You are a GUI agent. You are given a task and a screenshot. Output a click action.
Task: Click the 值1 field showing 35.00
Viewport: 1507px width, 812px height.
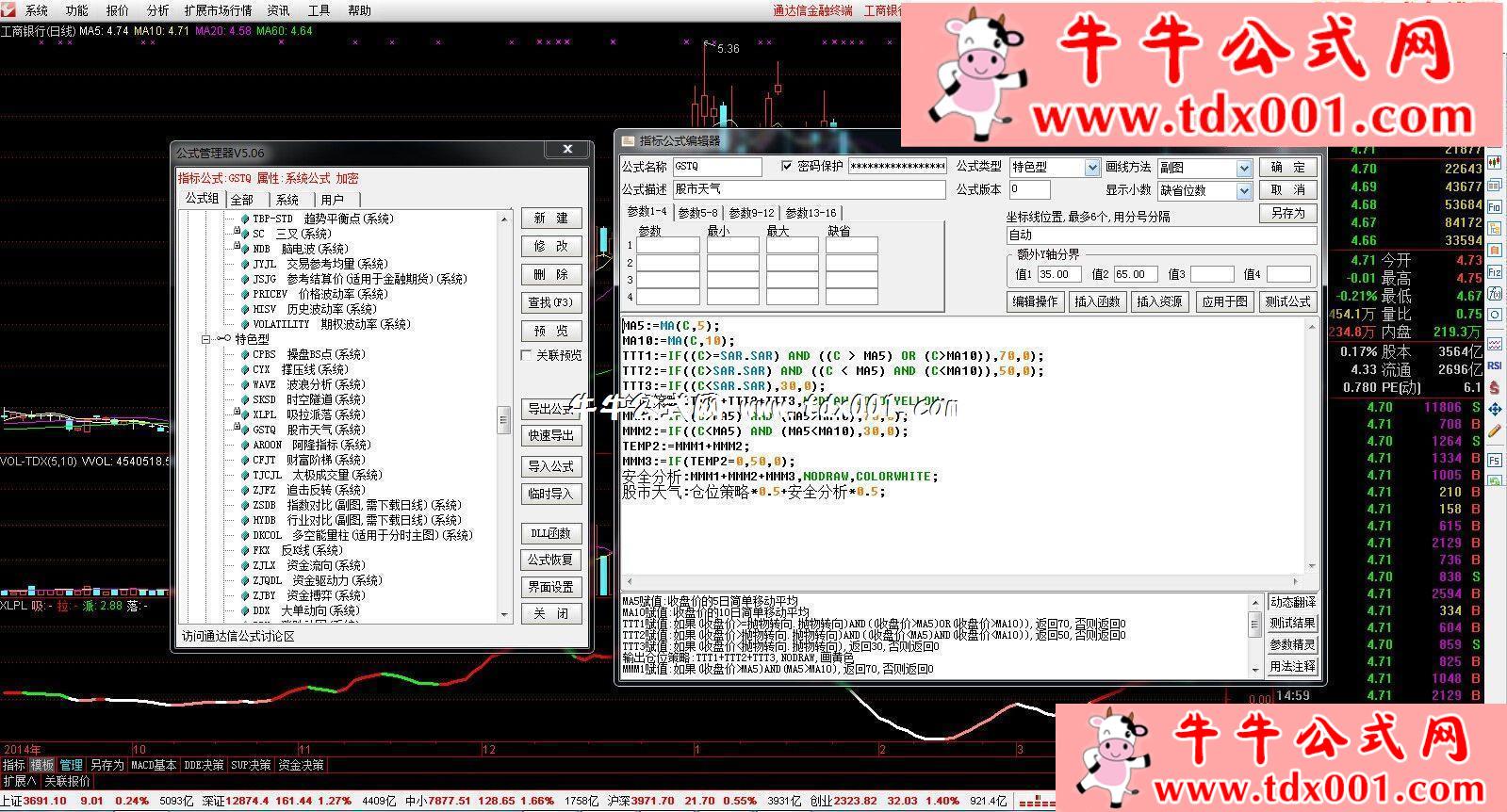(x=1058, y=274)
